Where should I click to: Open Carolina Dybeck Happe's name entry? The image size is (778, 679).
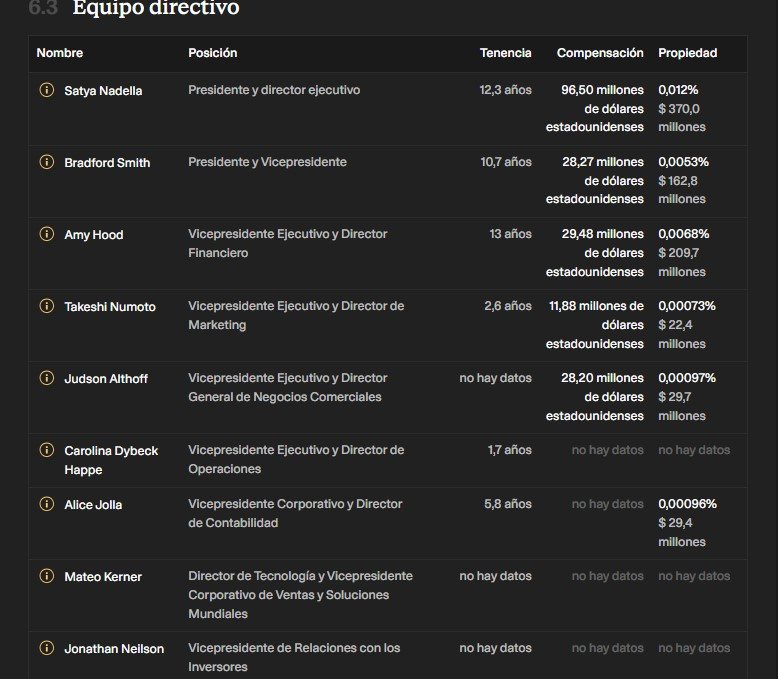(x=111, y=460)
